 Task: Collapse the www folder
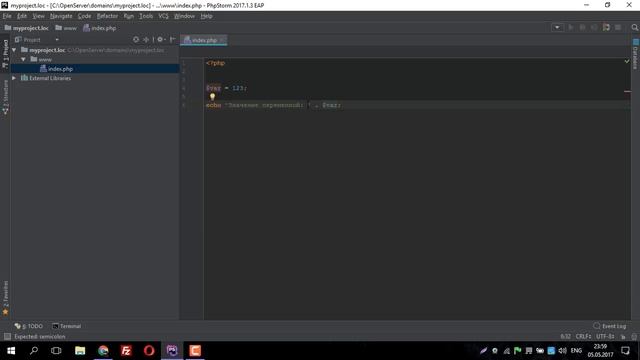pyautogui.click(x=24, y=60)
